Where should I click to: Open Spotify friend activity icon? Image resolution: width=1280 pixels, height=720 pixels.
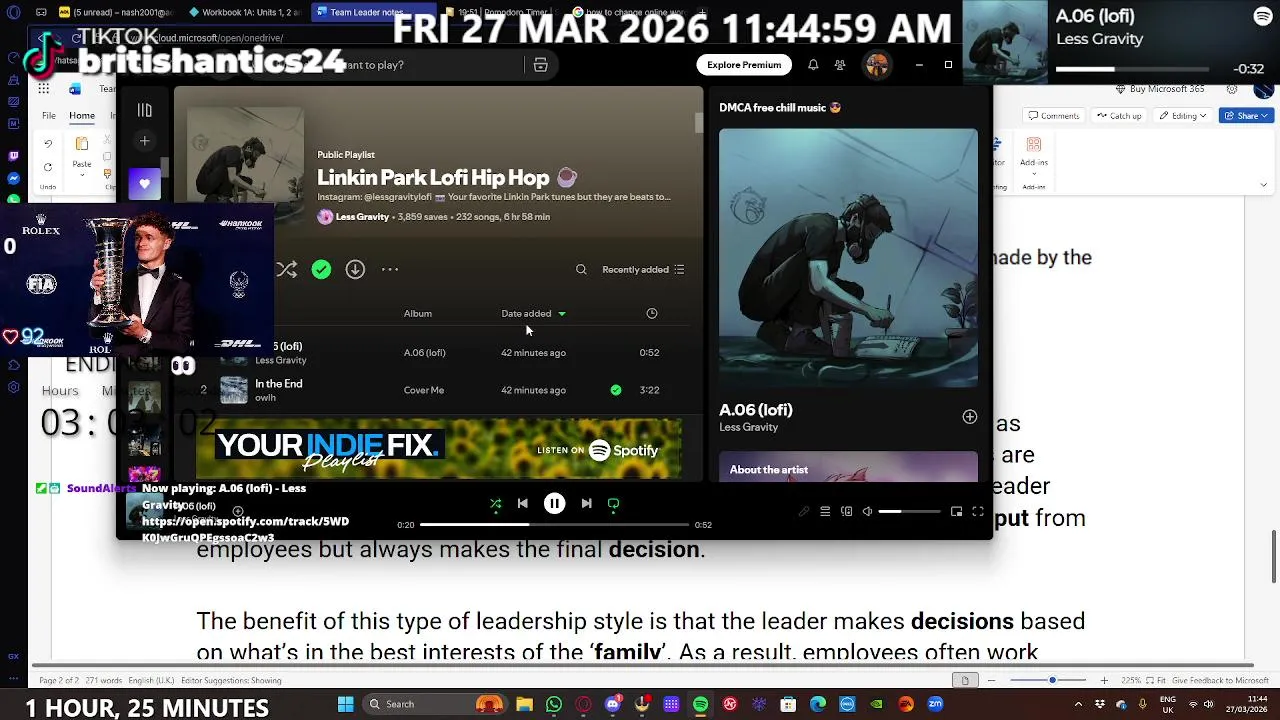840,65
